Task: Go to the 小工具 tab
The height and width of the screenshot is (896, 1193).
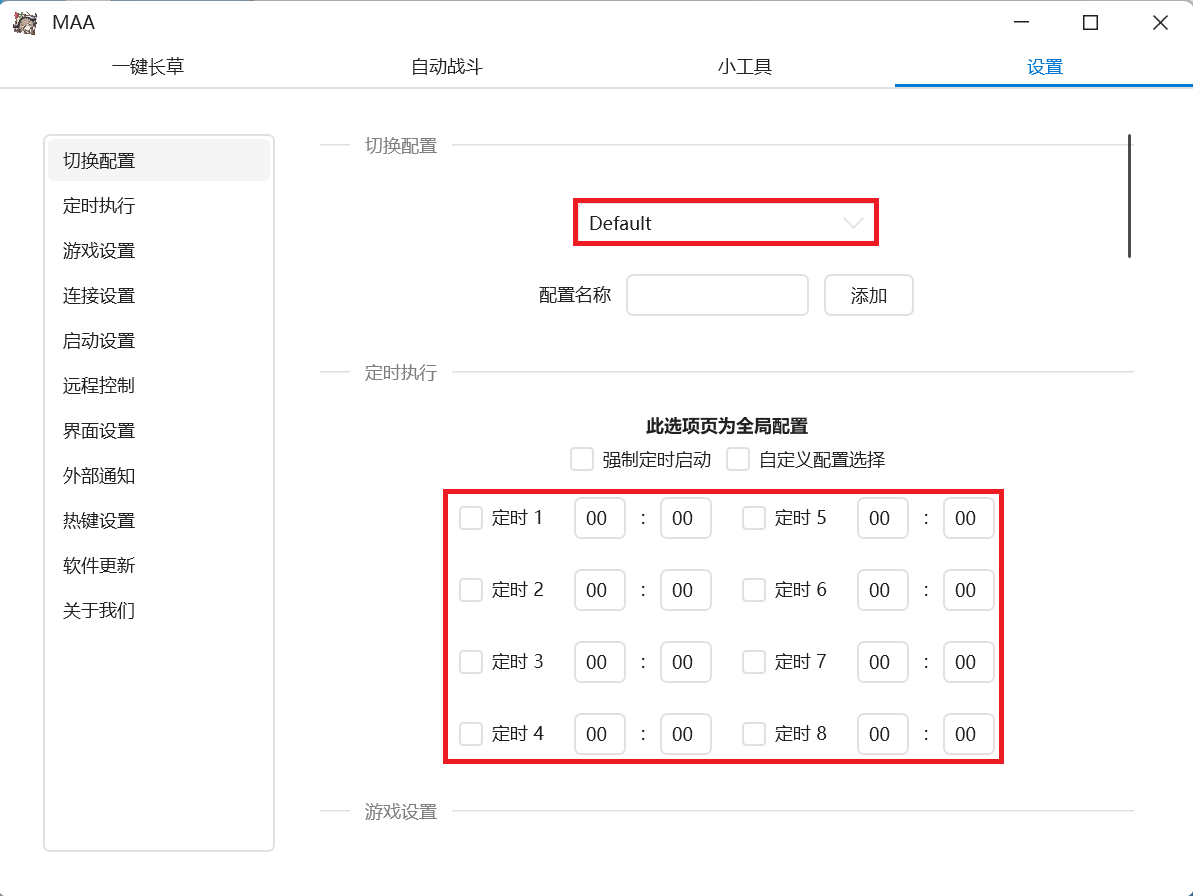Action: click(x=745, y=67)
